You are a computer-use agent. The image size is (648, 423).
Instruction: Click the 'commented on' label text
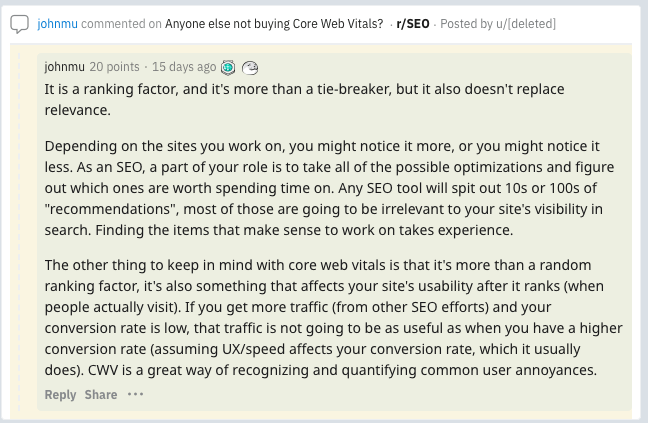coord(121,24)
